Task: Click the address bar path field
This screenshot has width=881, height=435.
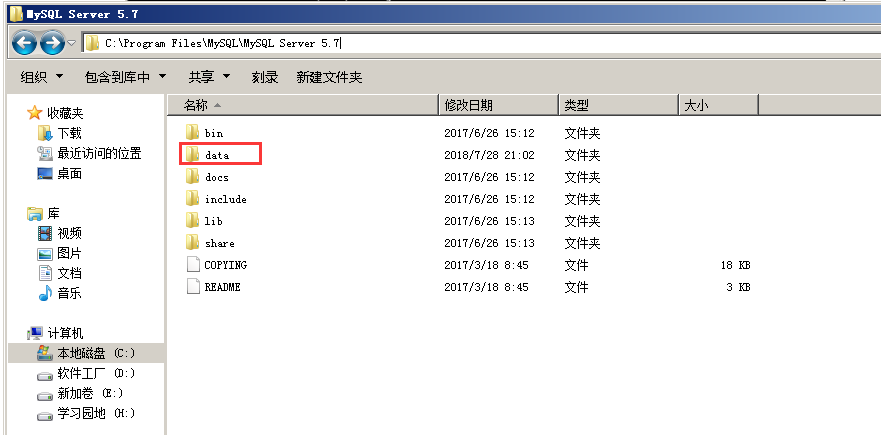Action: point(483,43)
